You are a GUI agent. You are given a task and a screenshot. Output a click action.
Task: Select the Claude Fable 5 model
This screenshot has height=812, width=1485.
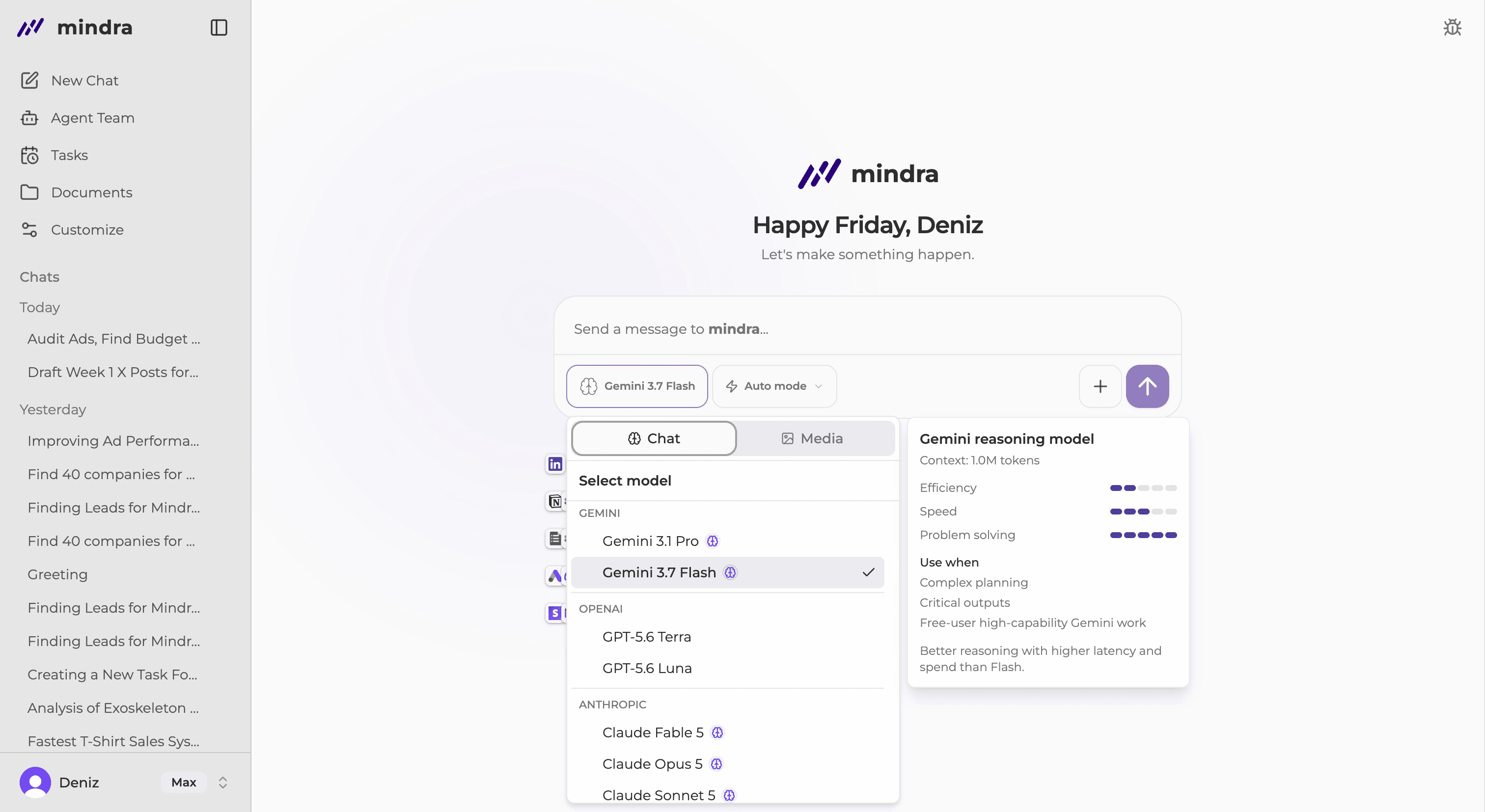pyautogui.click(x=727, y=732)
